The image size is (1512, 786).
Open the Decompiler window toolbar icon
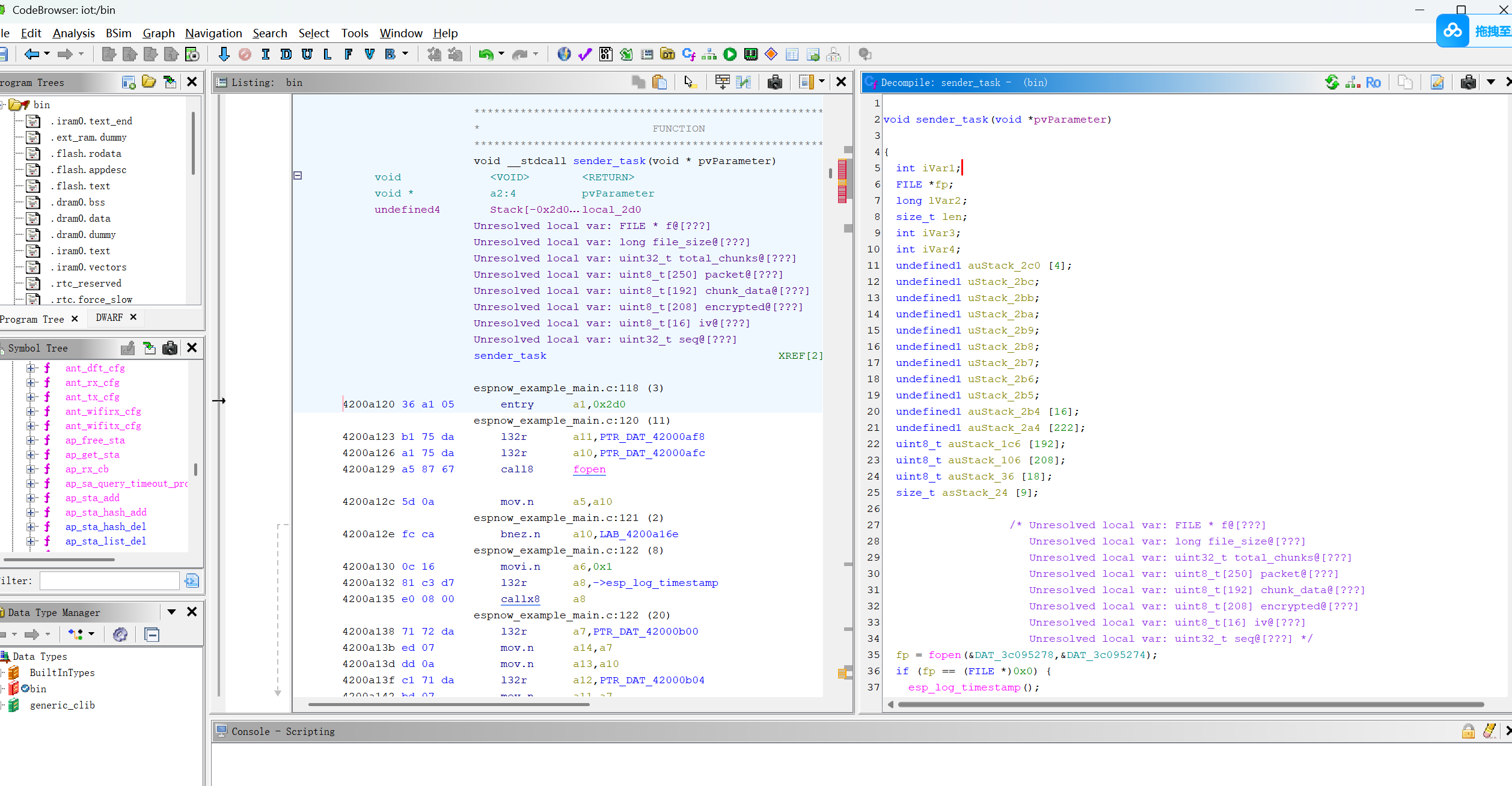tap(688, 55)
